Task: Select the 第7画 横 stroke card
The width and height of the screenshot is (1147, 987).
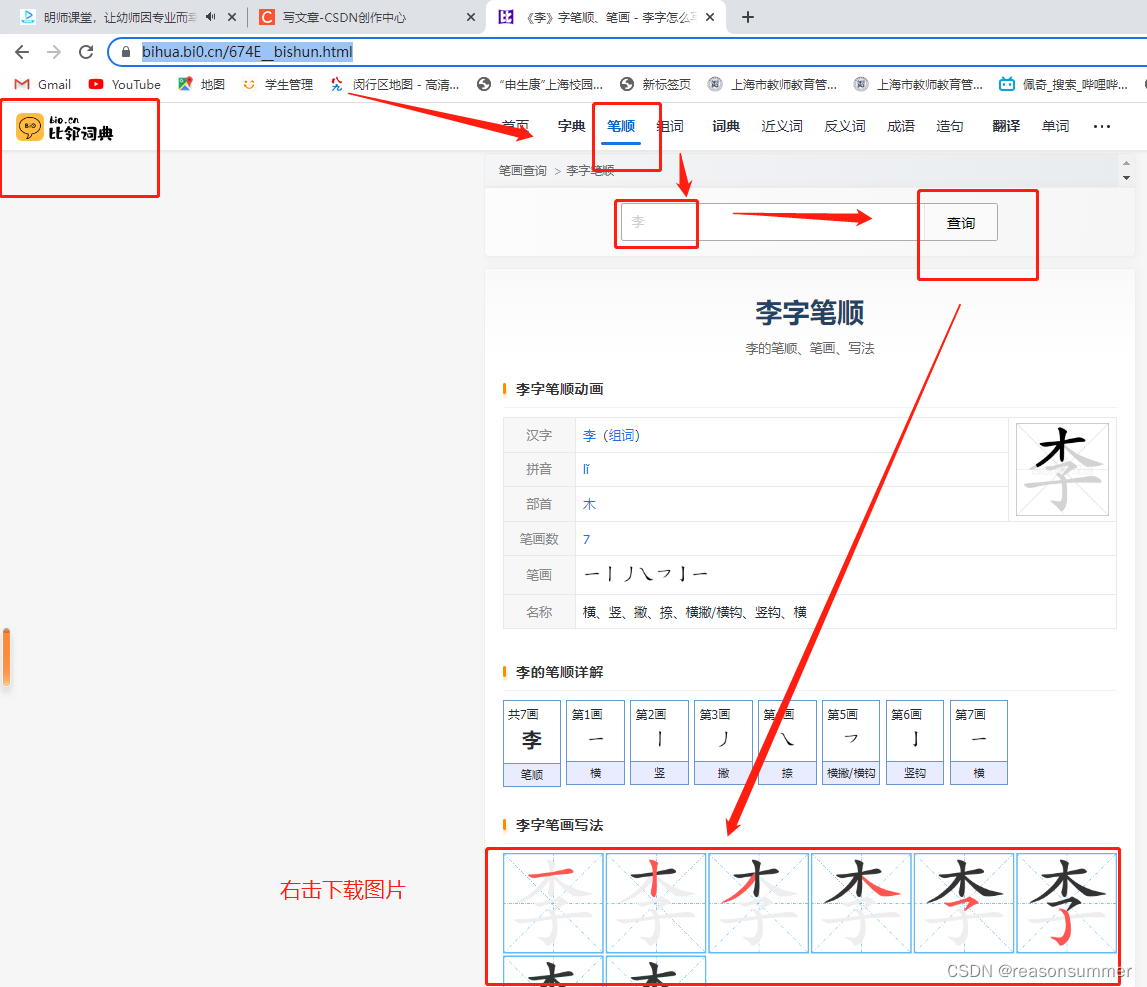Action: [979, 743]
